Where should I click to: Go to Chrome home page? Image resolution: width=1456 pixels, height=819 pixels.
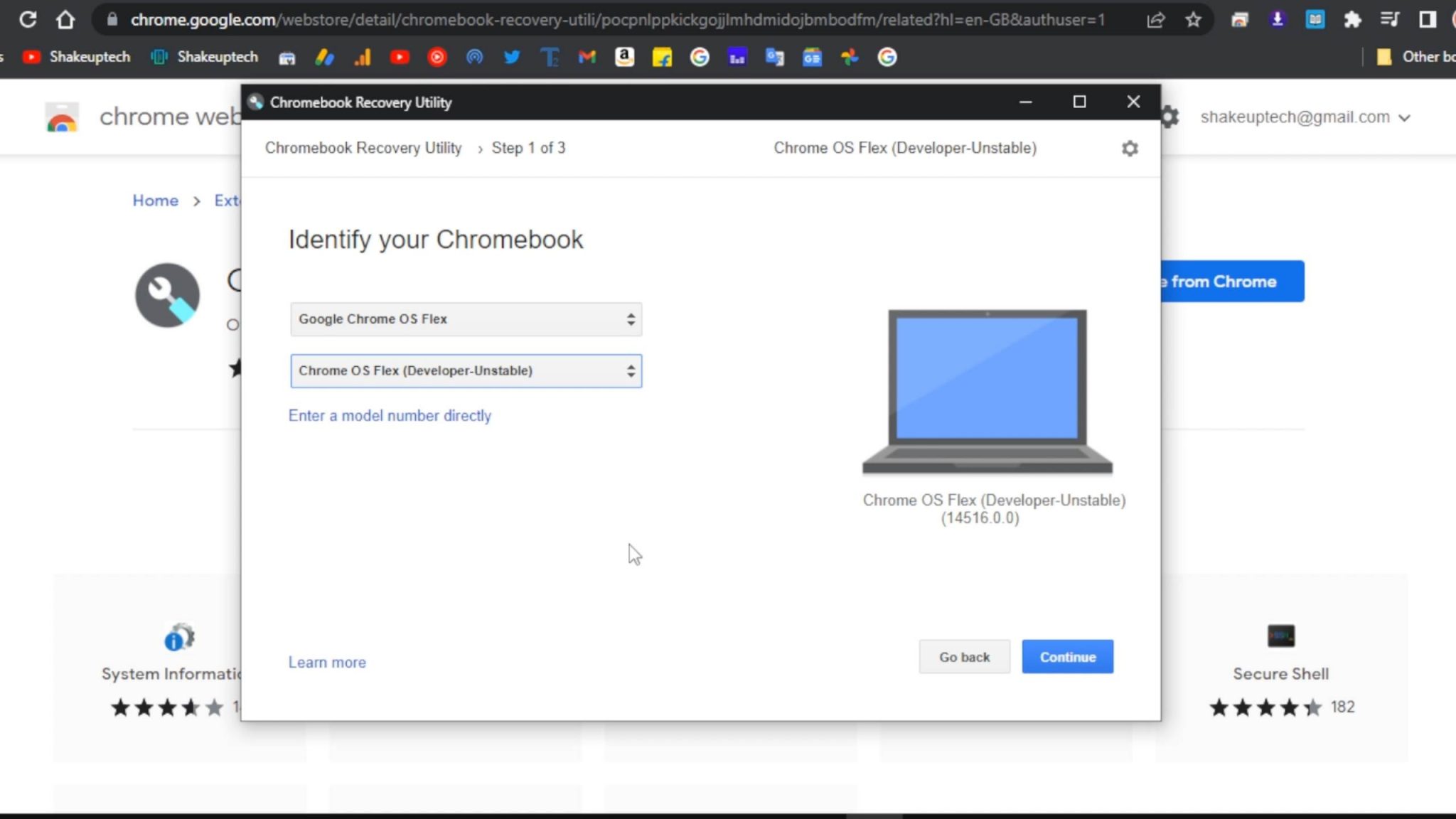(x=65, y=19)
